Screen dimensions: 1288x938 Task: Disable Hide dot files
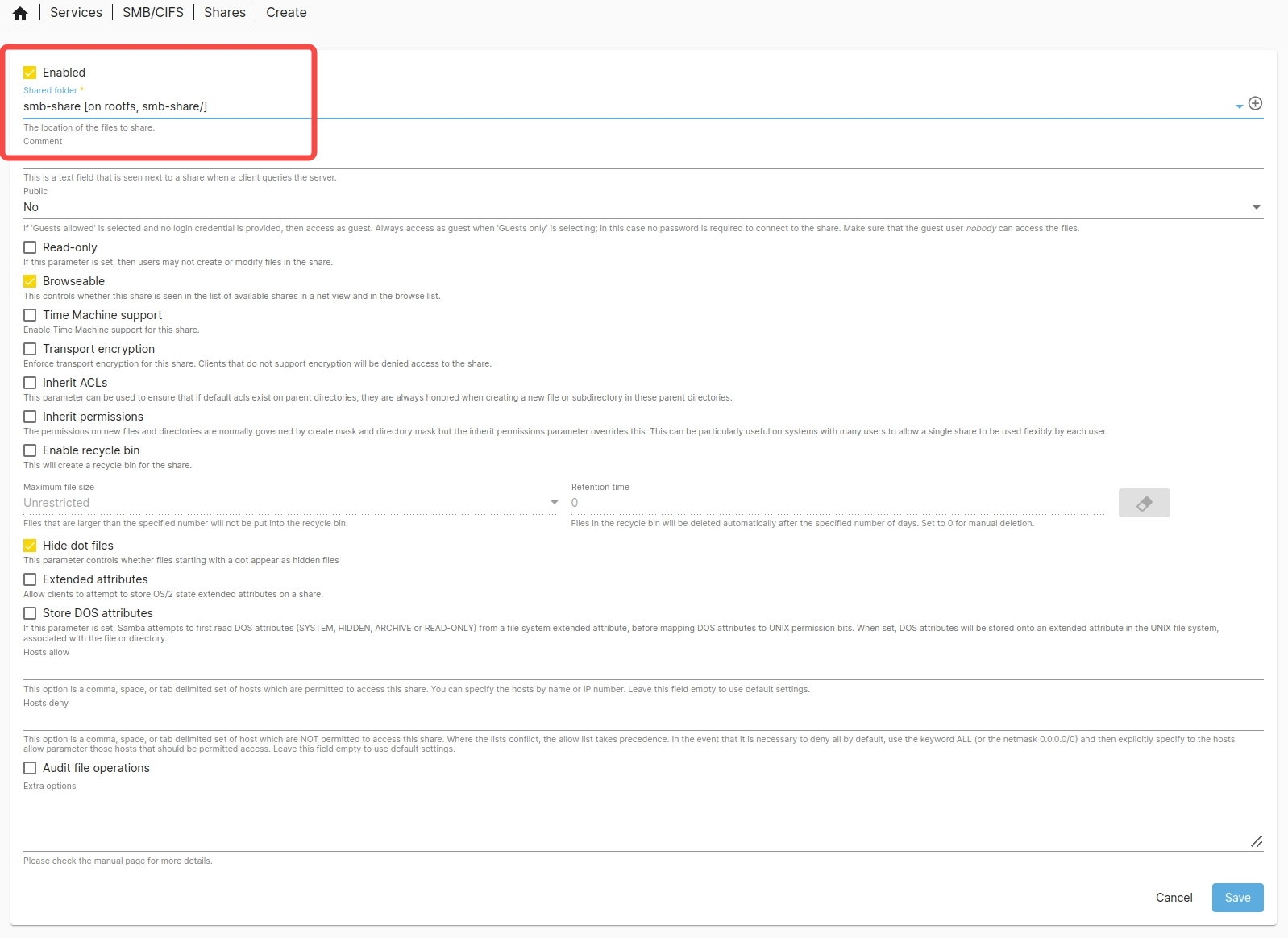[30, 546]
